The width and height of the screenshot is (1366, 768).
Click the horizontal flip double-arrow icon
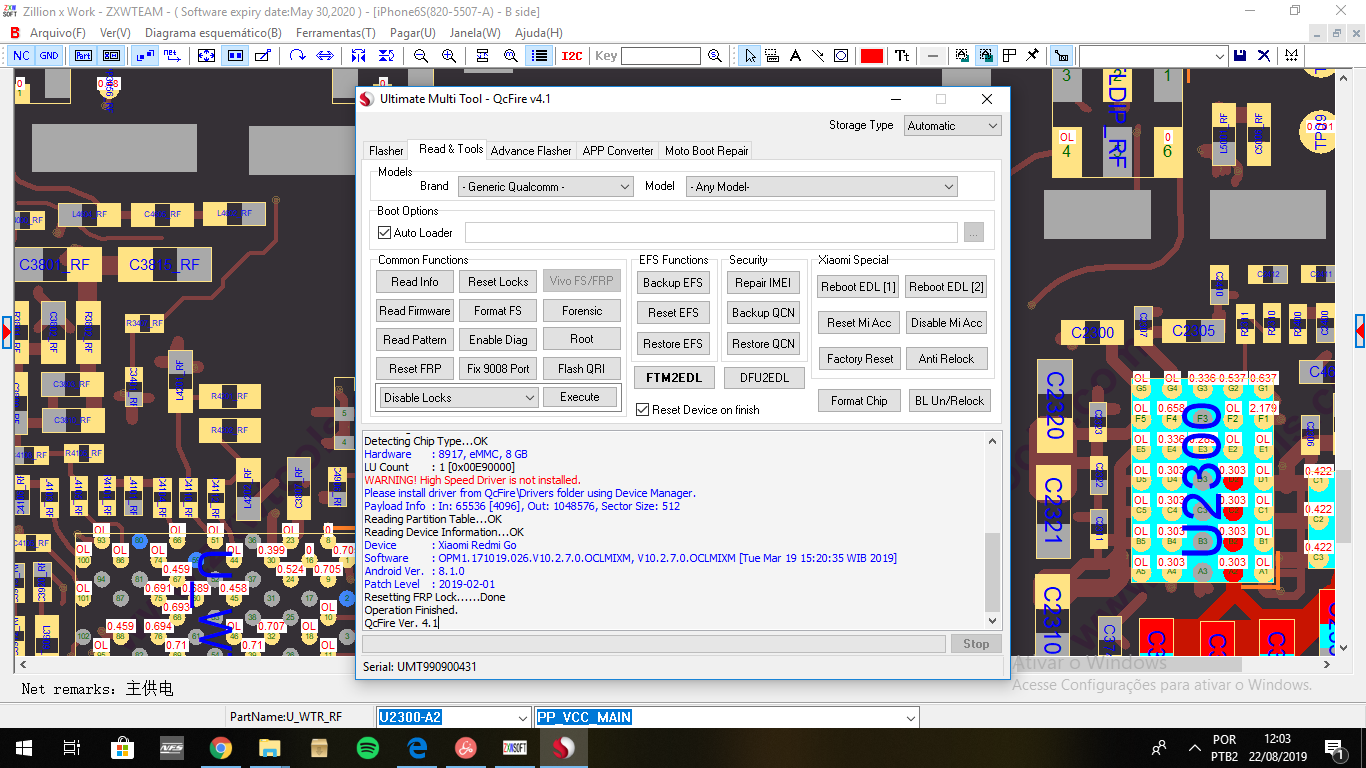pyautogui.click(x=325, y=56)
